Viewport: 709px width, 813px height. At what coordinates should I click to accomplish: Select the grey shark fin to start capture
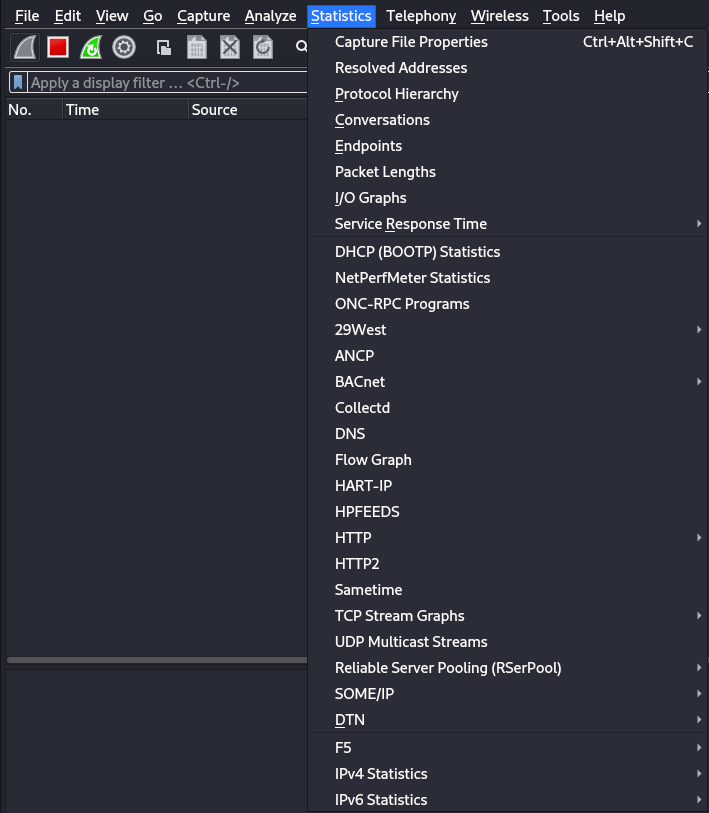[23, 46]
